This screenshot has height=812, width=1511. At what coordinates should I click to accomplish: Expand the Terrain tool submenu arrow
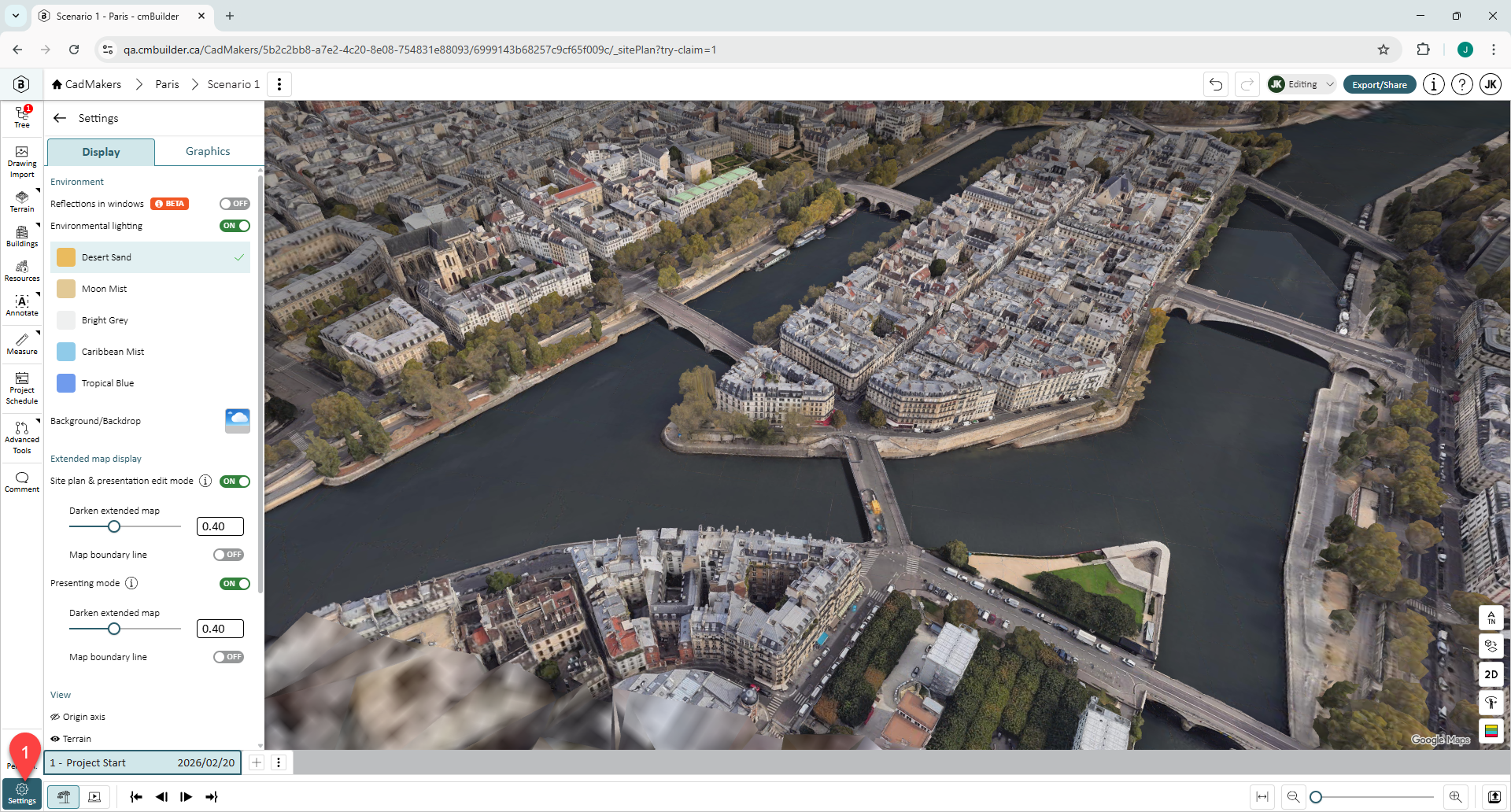(38, 190)
